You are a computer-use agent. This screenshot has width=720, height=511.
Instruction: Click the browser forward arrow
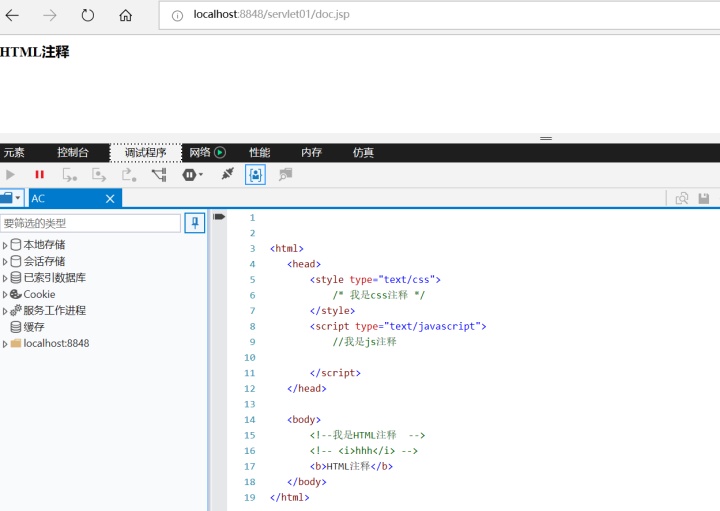tap(50, 15)
